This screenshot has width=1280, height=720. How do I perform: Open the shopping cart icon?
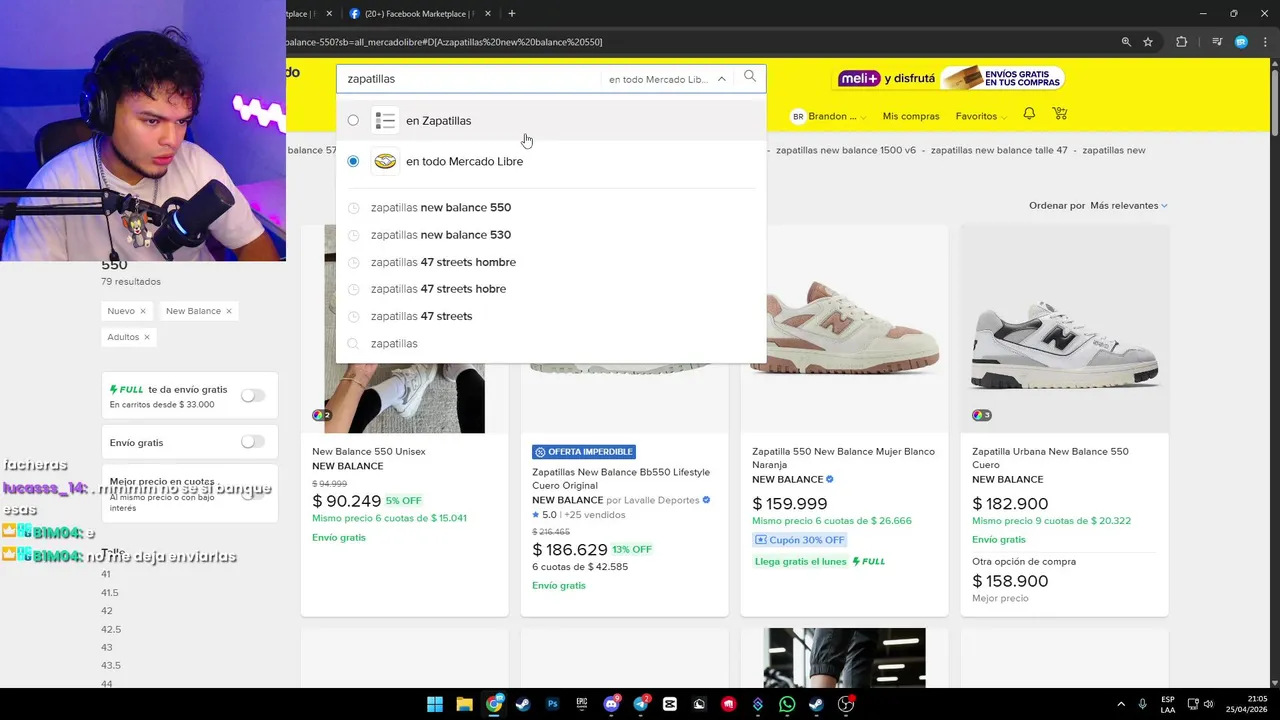point(1060,115)
